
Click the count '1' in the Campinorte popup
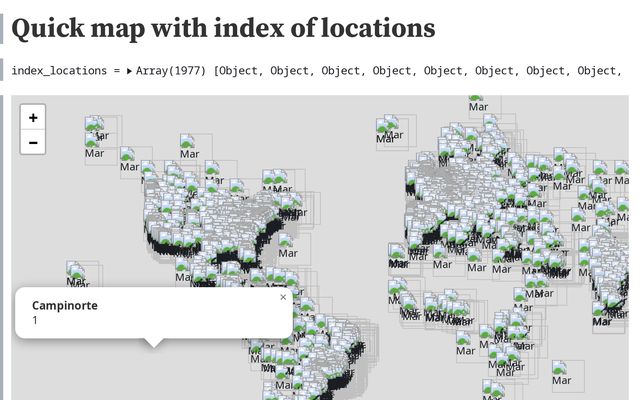tap(35, 320)
